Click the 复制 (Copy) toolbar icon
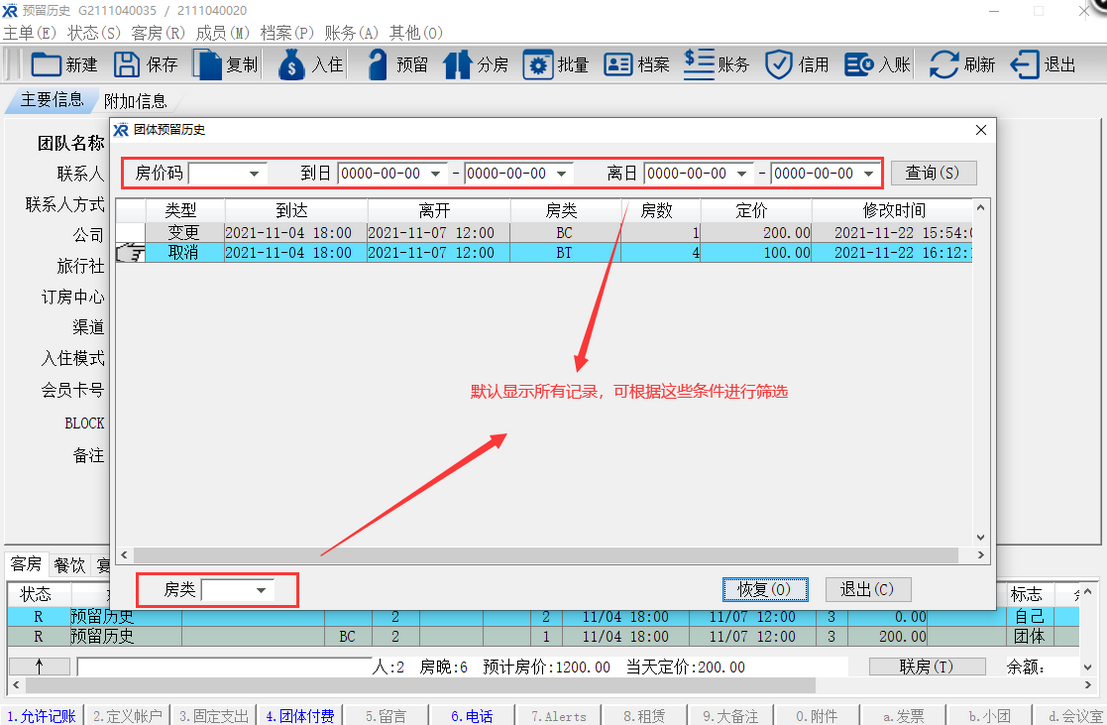The width and height of the screenshot is (1107, 725). pyautogui.click(x=207, y=65)
